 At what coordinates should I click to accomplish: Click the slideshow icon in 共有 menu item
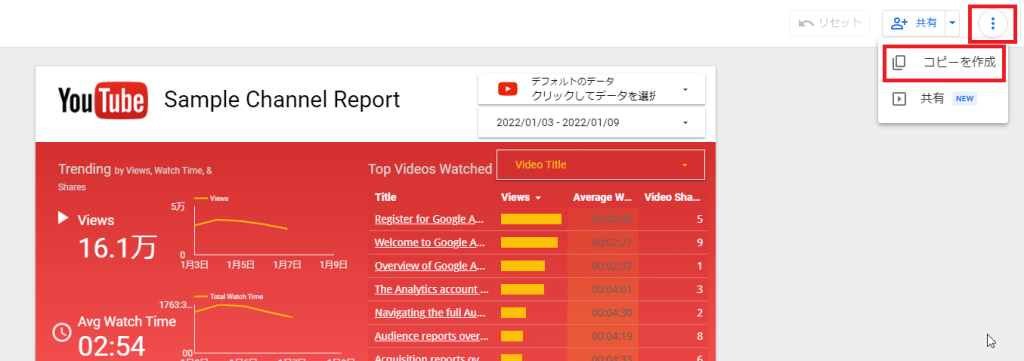[x=899, y=99]
